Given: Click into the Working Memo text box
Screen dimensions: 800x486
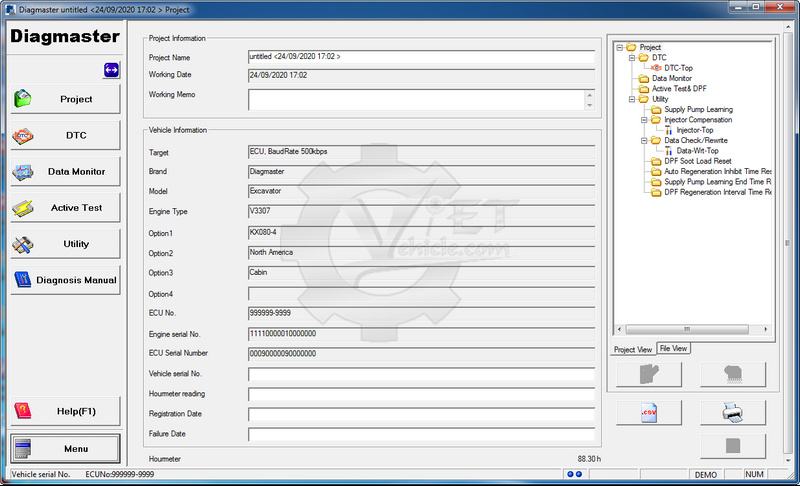Looking at the screenshot, I should 416,100.
